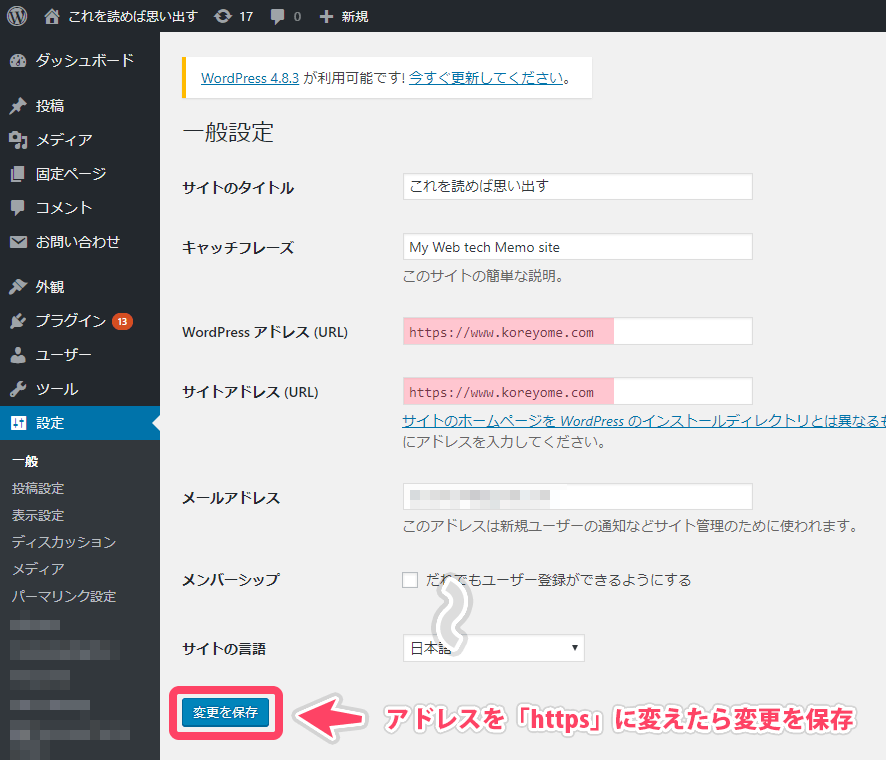This screenshot has width=886, height=760.
Task: Click the メディア sidebar icon
Action: 18,140
